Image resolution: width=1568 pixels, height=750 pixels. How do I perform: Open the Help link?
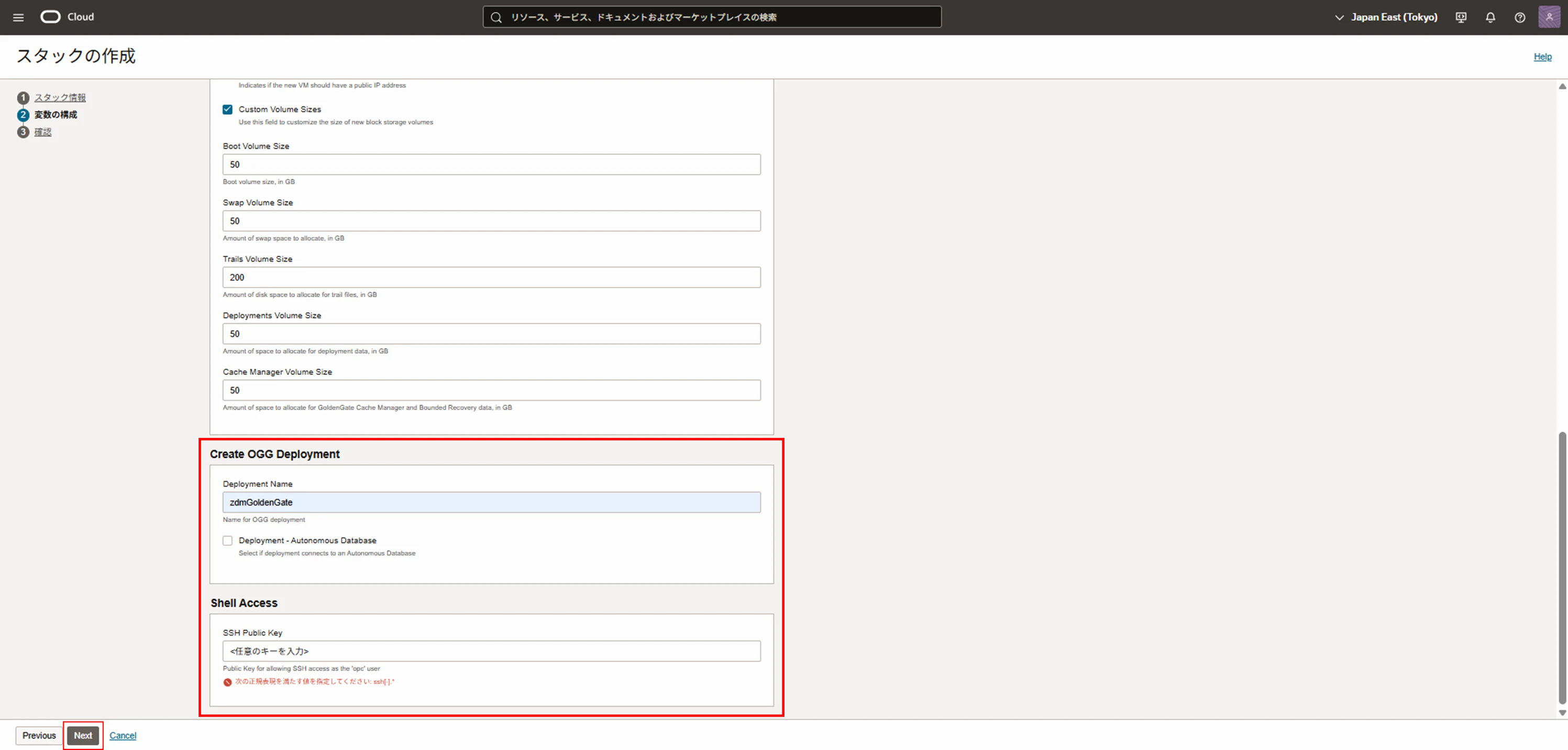point(1542,57)
